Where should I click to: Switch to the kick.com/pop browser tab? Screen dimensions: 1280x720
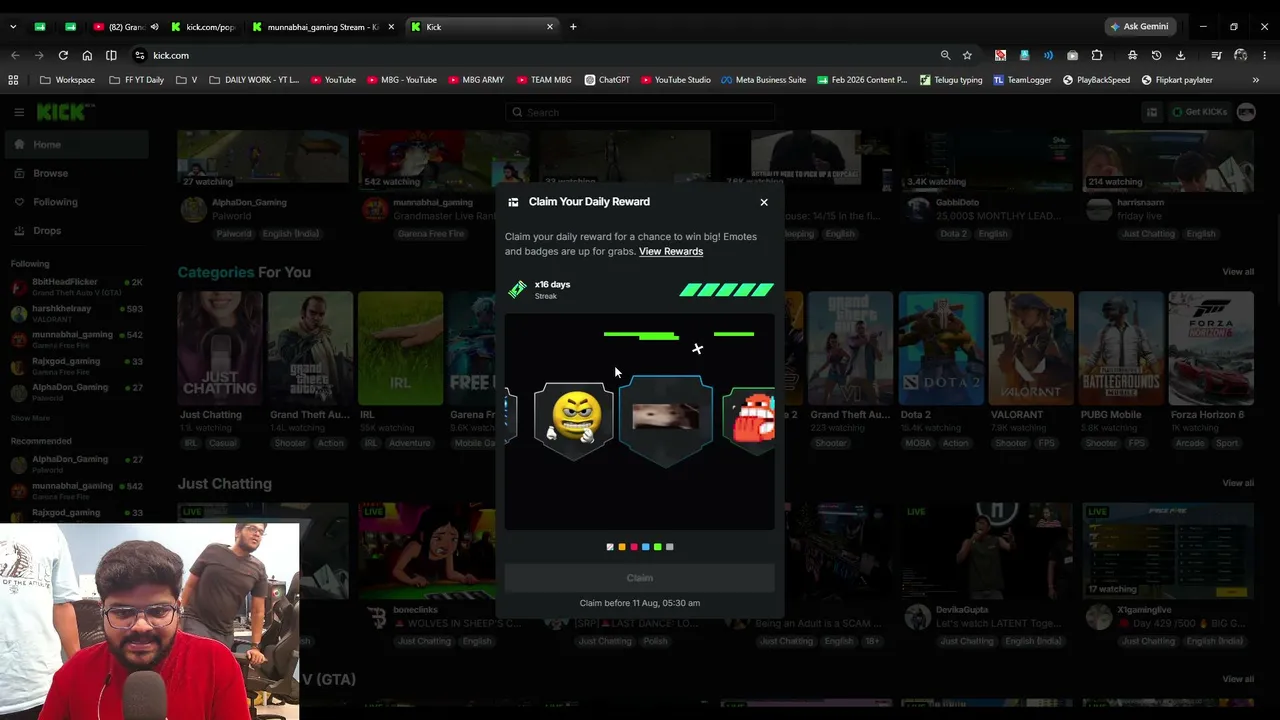click(x=203, y=27)
